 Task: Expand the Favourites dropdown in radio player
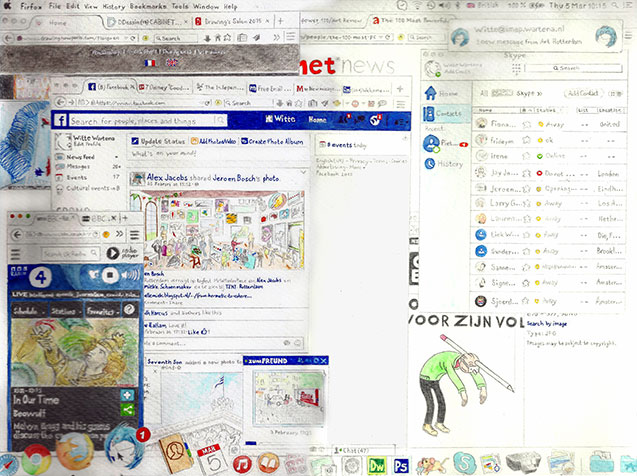pyautogui.click(x=102, y=312)
